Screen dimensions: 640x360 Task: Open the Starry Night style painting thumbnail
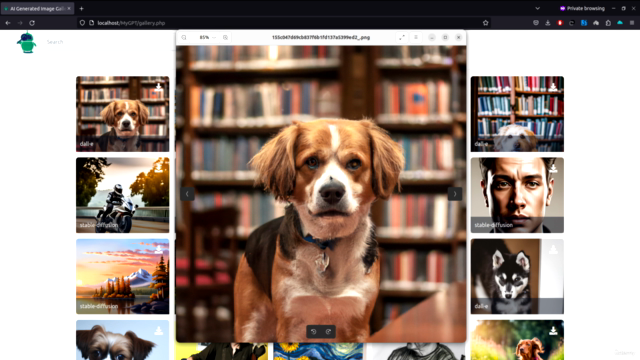(318, 351)
